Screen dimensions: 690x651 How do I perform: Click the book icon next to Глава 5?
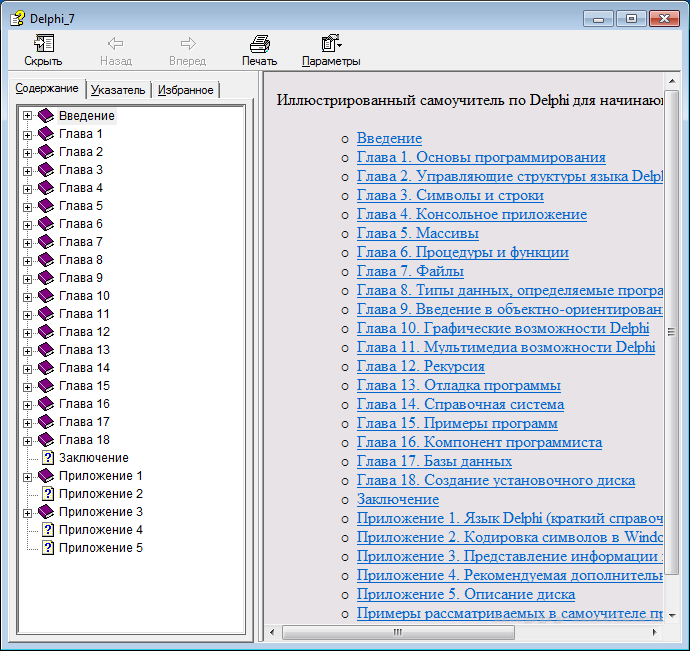pyautogui.click(x=46, y=206)
